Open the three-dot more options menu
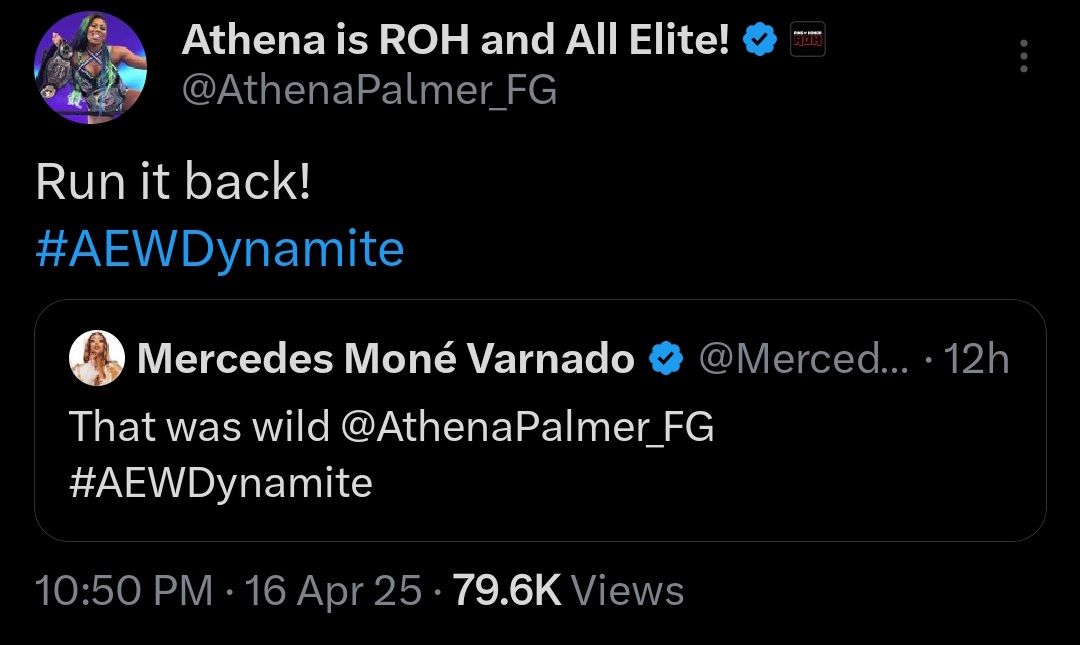The width and height of the screenshot is (1080, 645). click(1024, 57)
